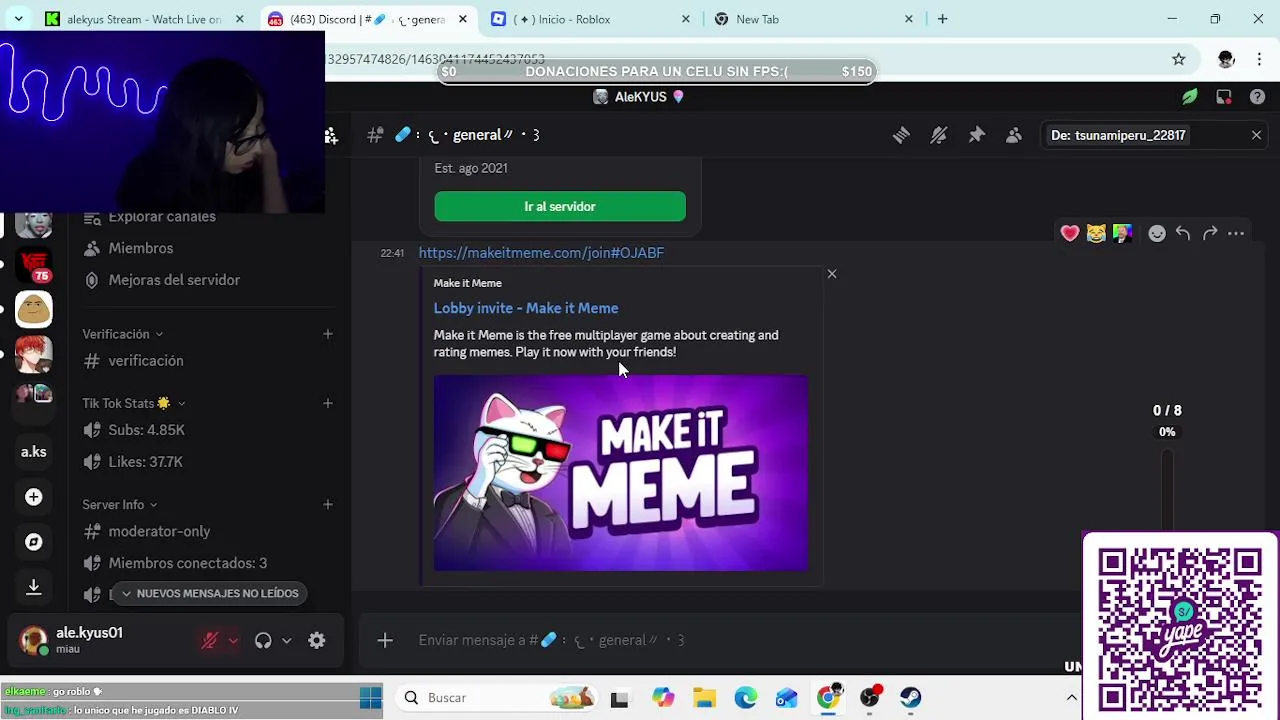Clear the 'De: tsunamiperu_22817' search filter
Image resolution: width=1280 pixels, height=720 pixels.
click(1256, 135)
